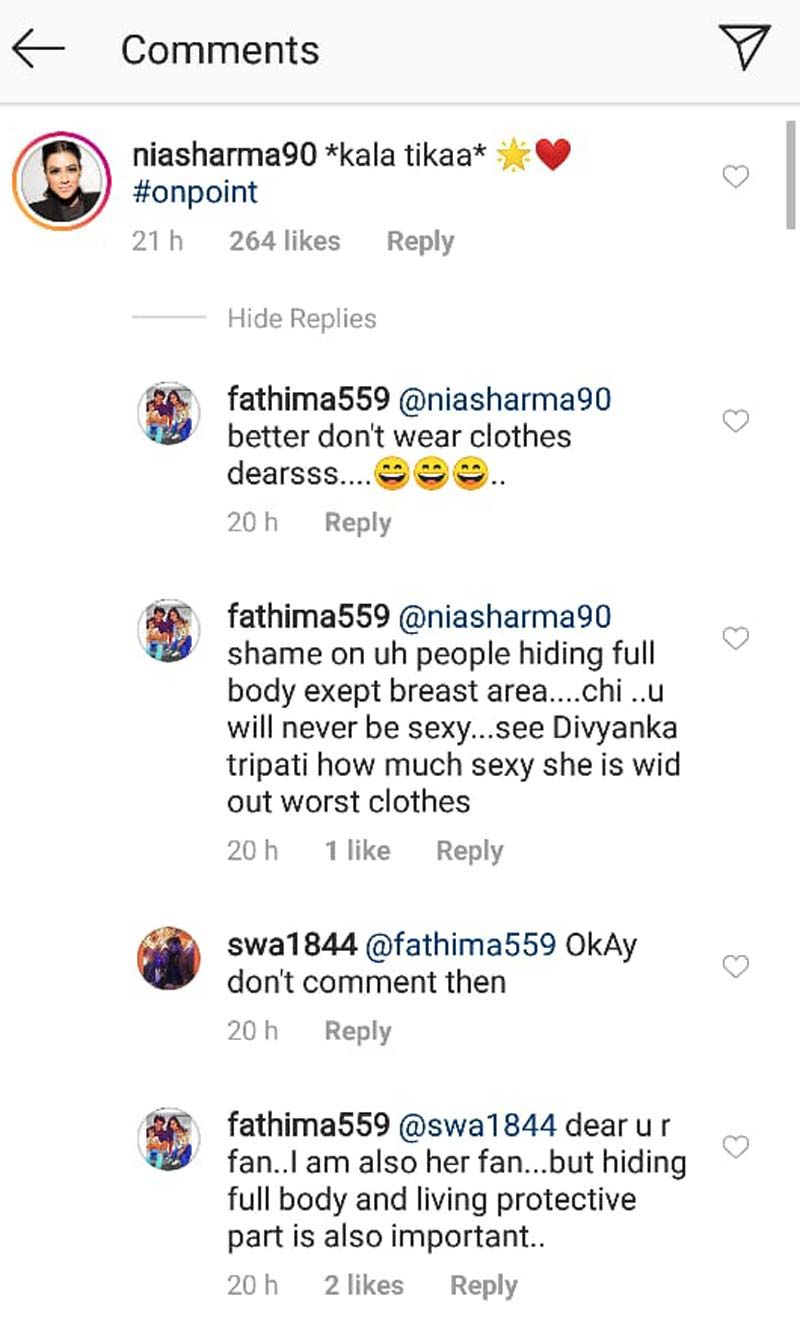This screenshot has height=1328, width=800.
Task: Like the 'dear u r fan' reply
Action: tap(736, 1146)
